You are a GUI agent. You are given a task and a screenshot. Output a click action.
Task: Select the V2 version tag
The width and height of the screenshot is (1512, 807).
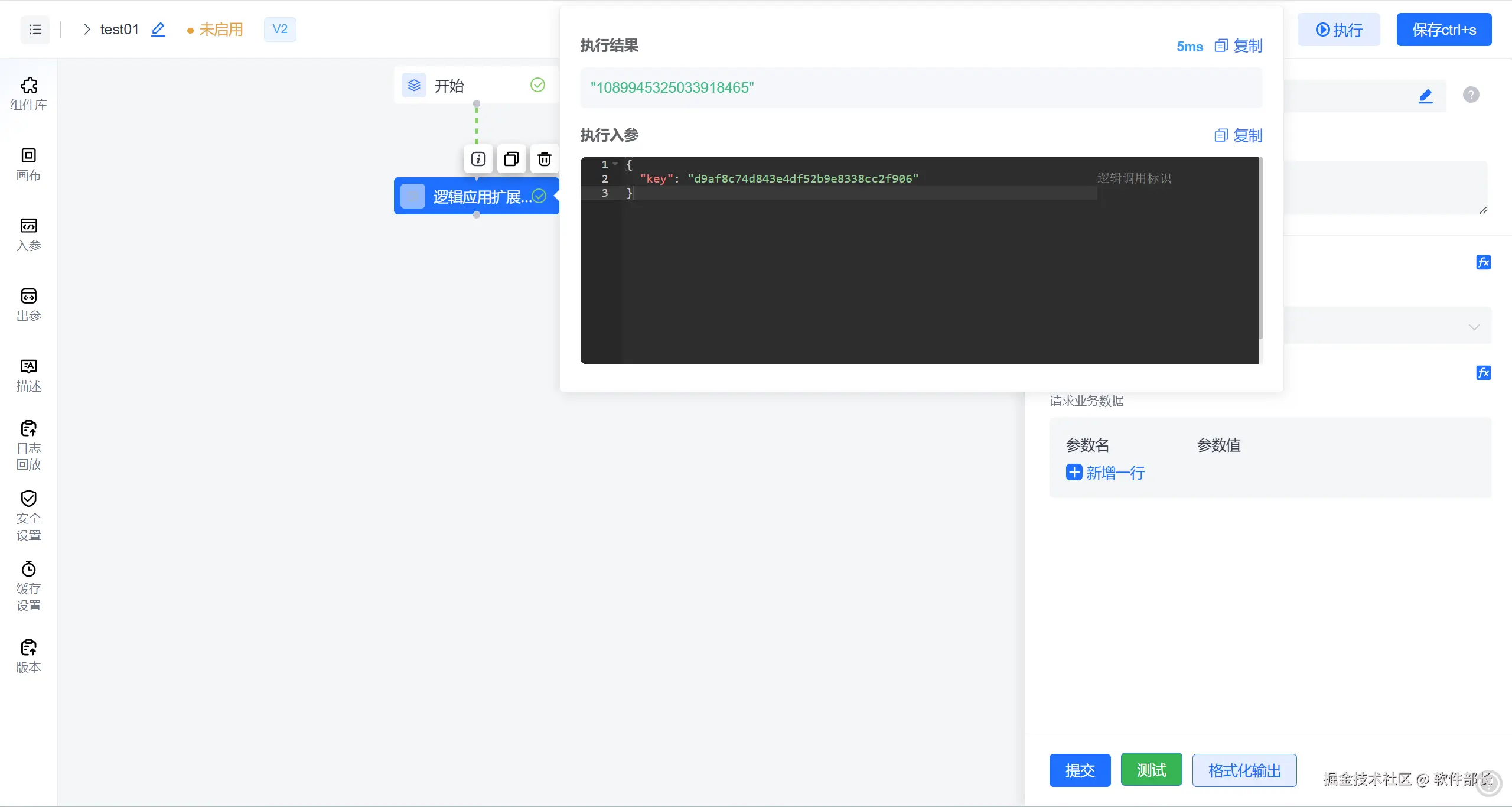pos(280,30)
